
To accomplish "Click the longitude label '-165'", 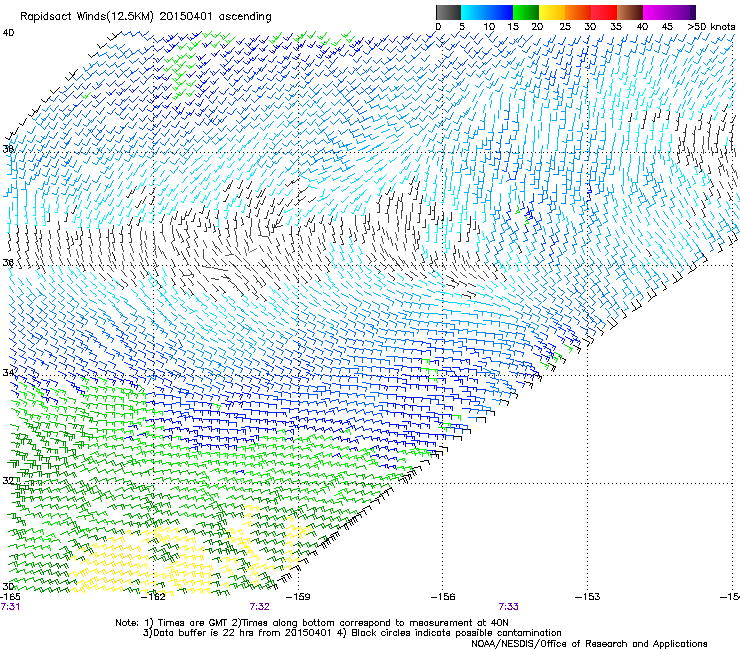I will tap(10, 597).
